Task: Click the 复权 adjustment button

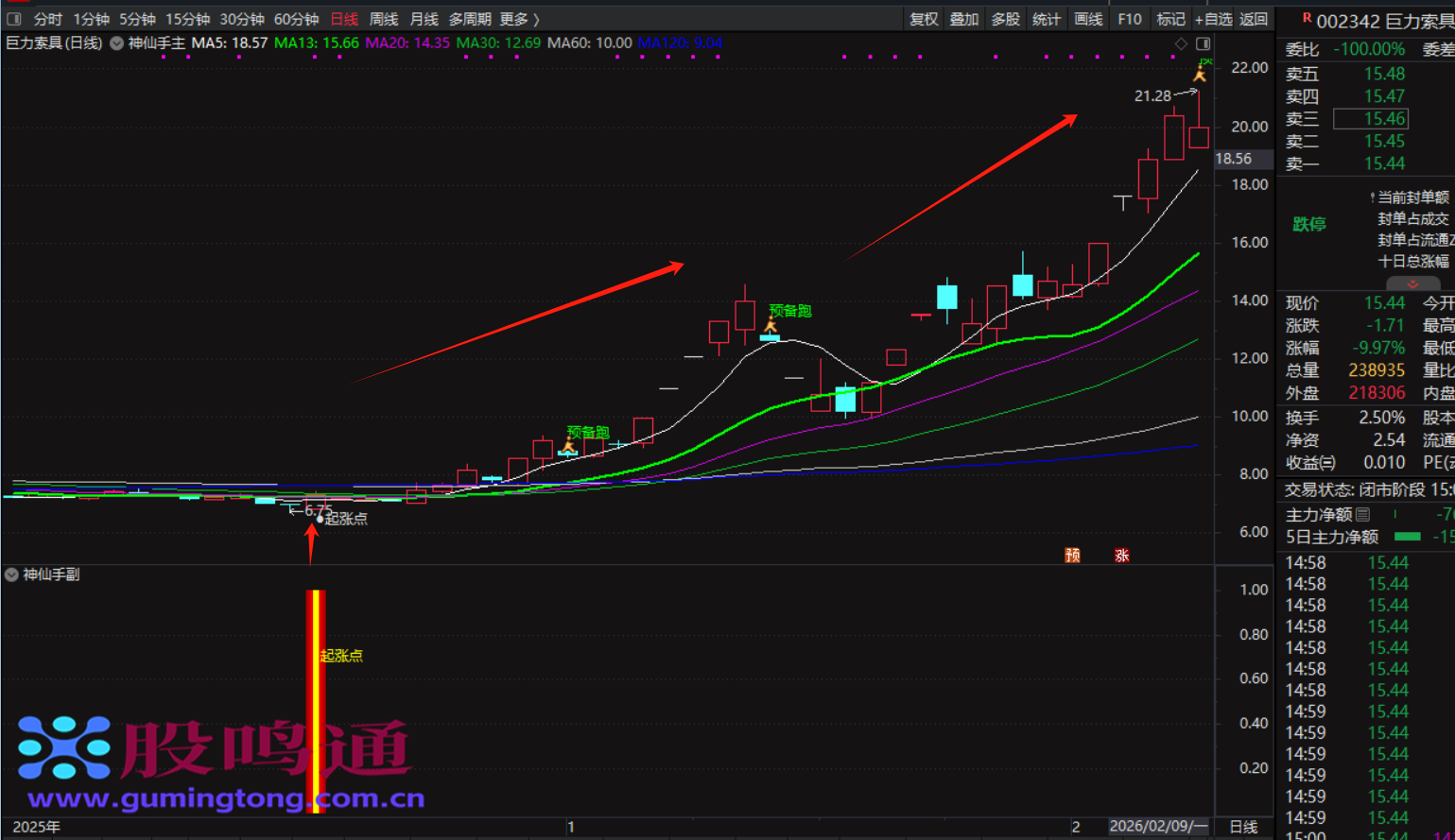Action: pos(923,19)
